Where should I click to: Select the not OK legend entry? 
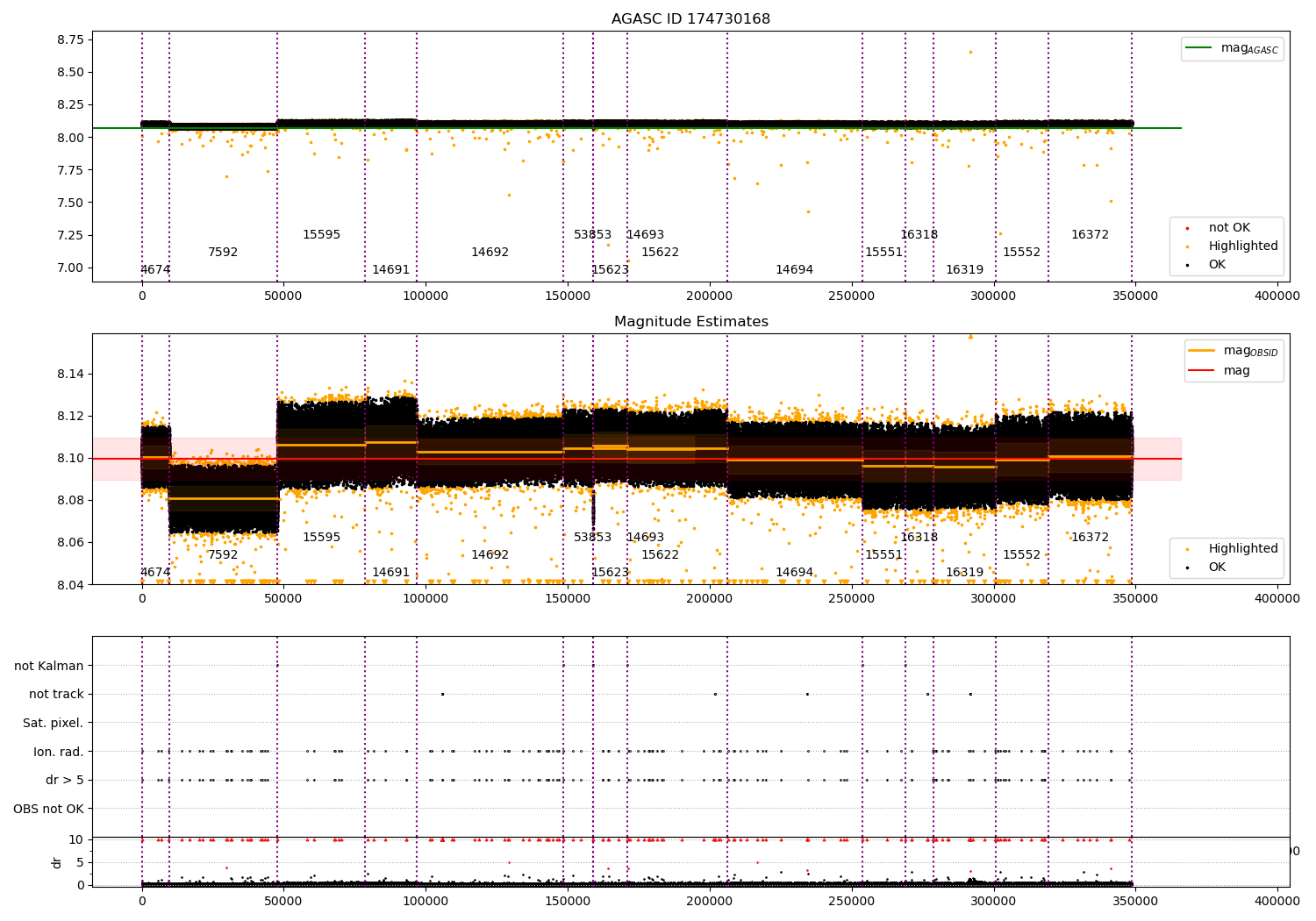[x=1220, y=228]
